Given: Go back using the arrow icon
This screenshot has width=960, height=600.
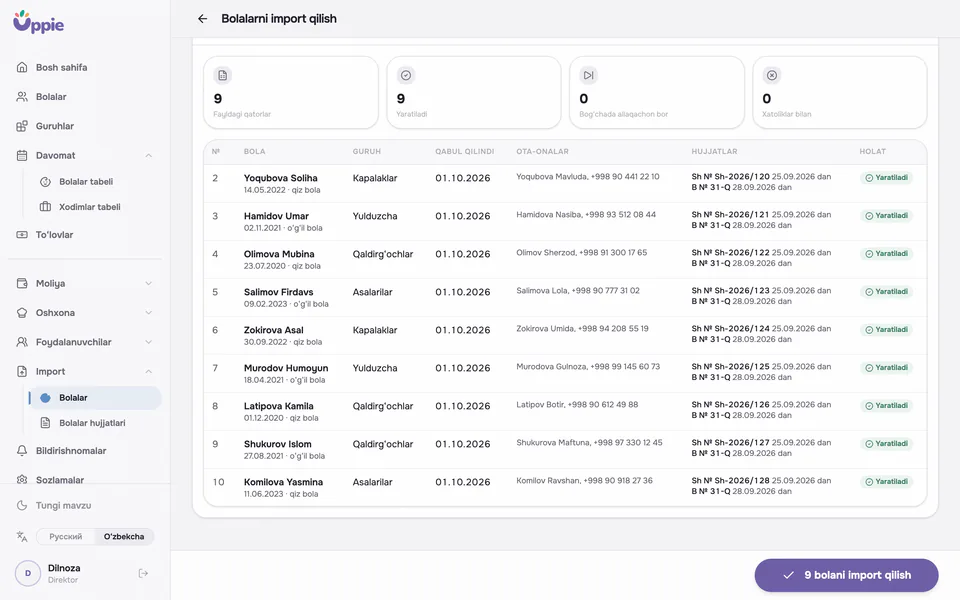Looking at the screenshot, I should click(203, 19).
